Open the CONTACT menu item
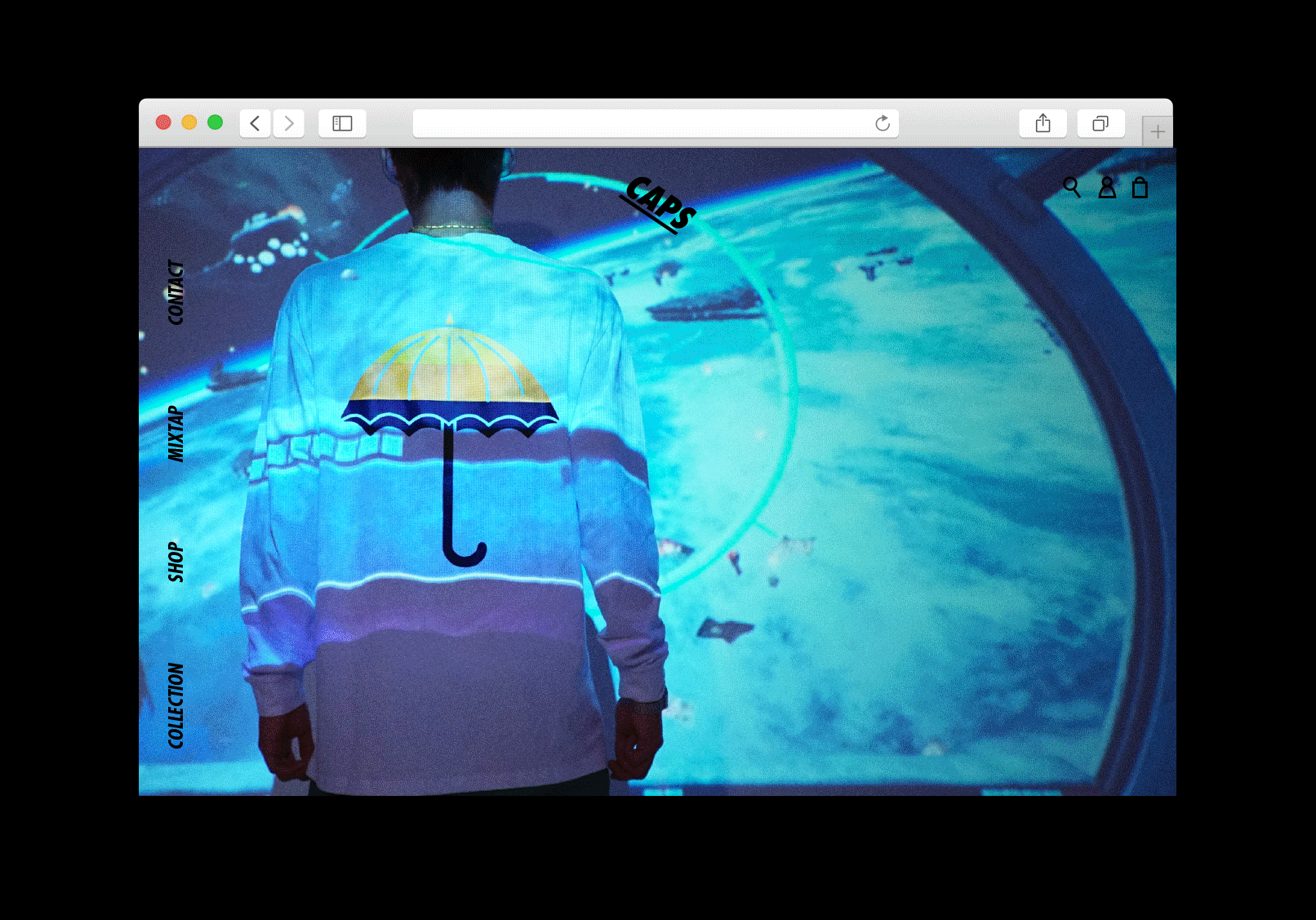Image resolution: width=1316 pixels, height=920 pixels. tap(176, 292)
